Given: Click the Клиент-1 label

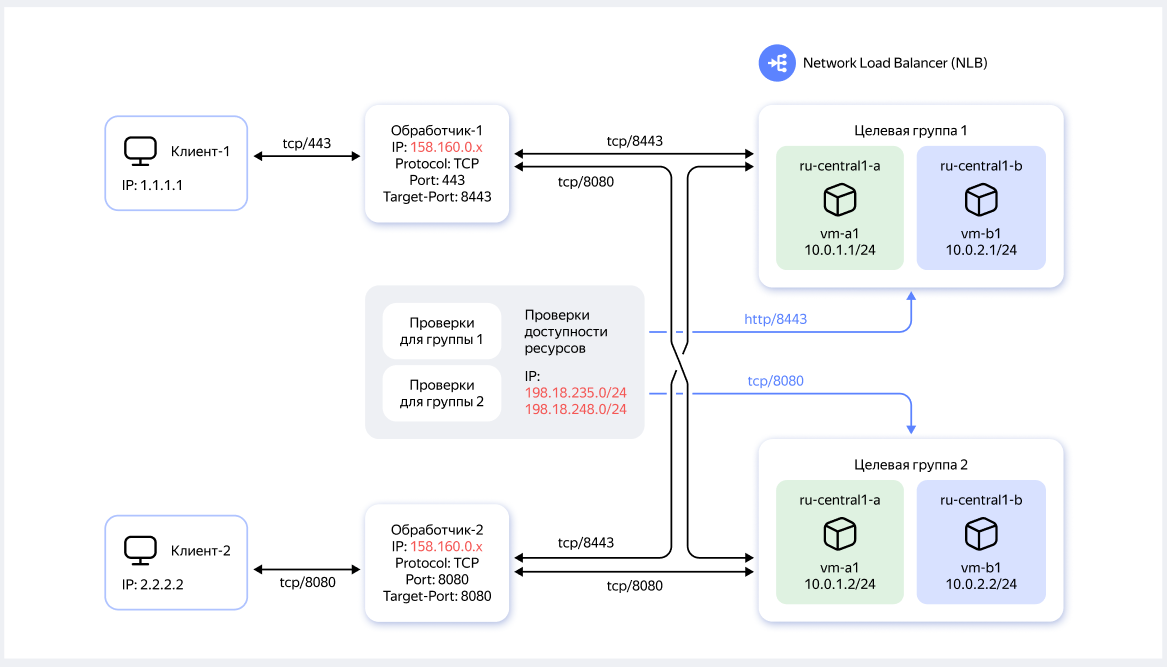Looking at the screenshot, I should click(x=200, y=151).
